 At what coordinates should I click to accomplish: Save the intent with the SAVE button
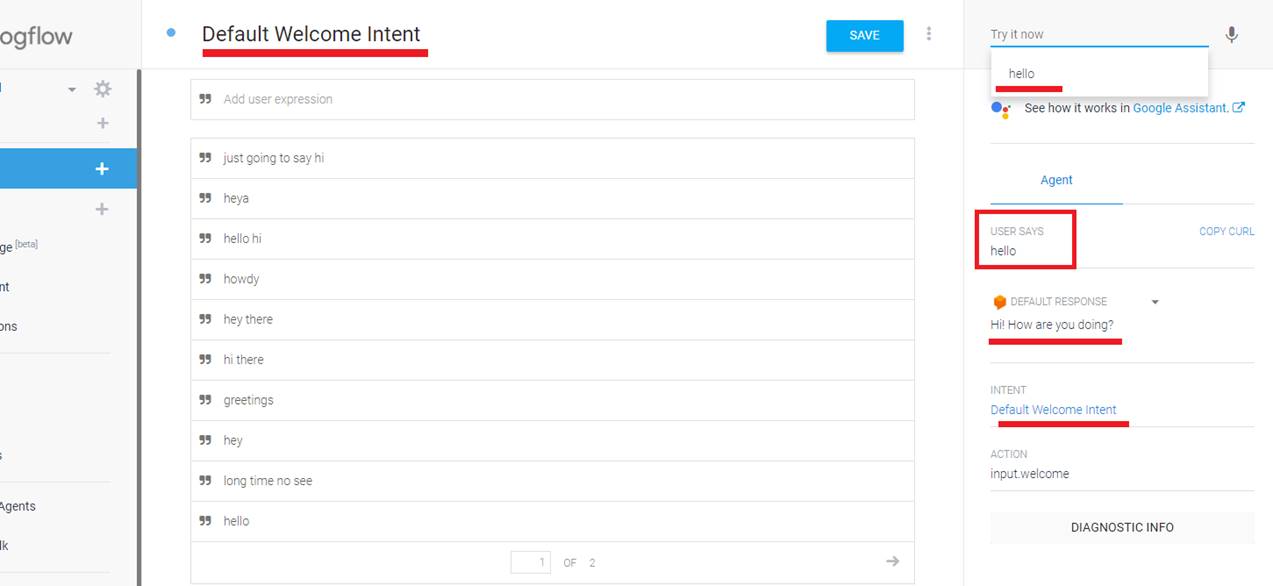point(864,35)
